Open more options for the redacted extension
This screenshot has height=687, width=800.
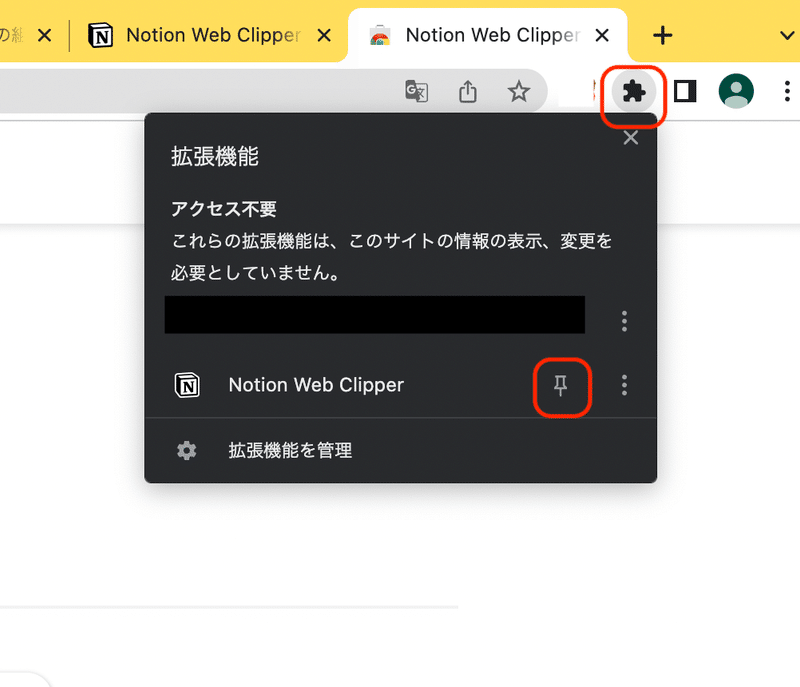pyautogui.click(x=624, y=321)
